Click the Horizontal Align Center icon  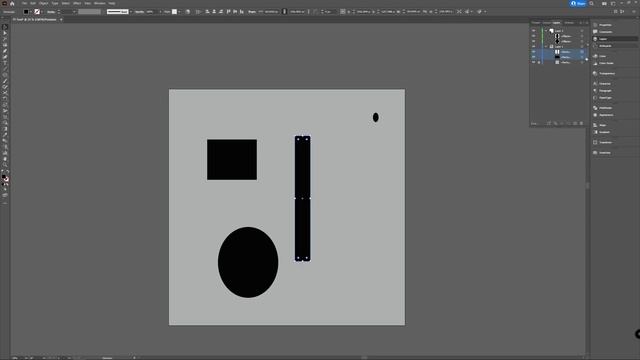pyautogui.click(x=214, y=12)
